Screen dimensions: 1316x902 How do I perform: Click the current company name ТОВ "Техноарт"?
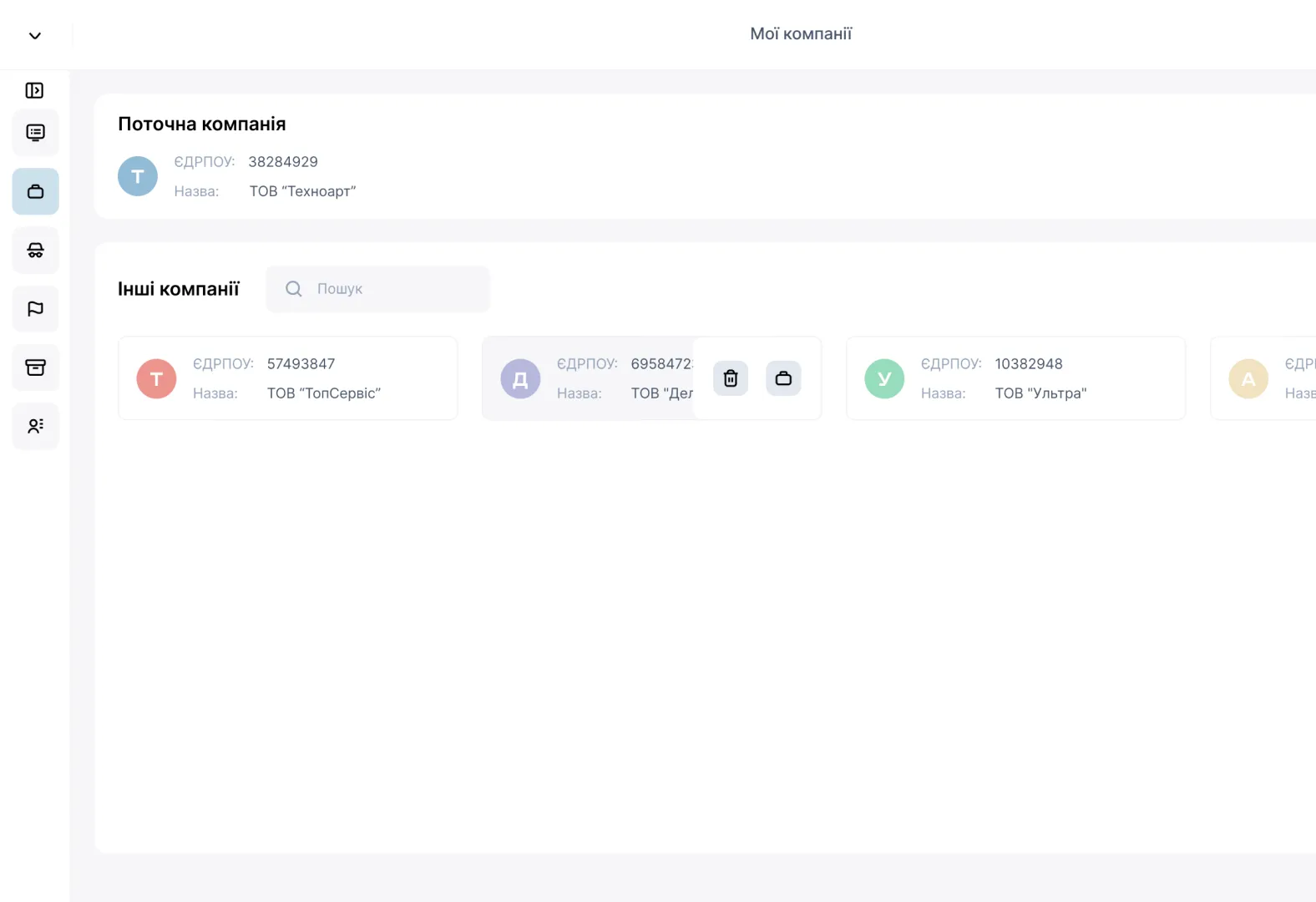pyautogui.click(x=302, y=191)
